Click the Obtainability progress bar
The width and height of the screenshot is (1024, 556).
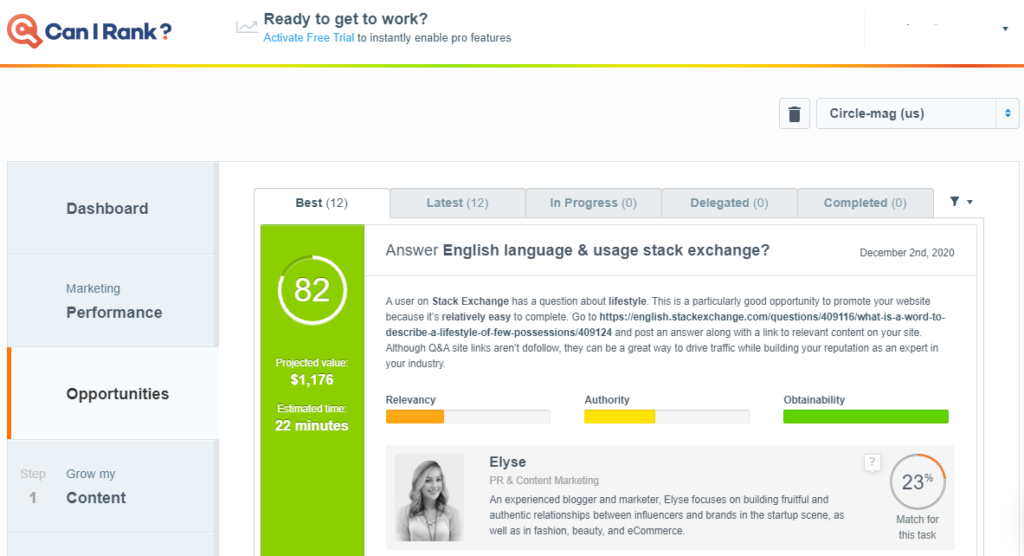[865, 416]
